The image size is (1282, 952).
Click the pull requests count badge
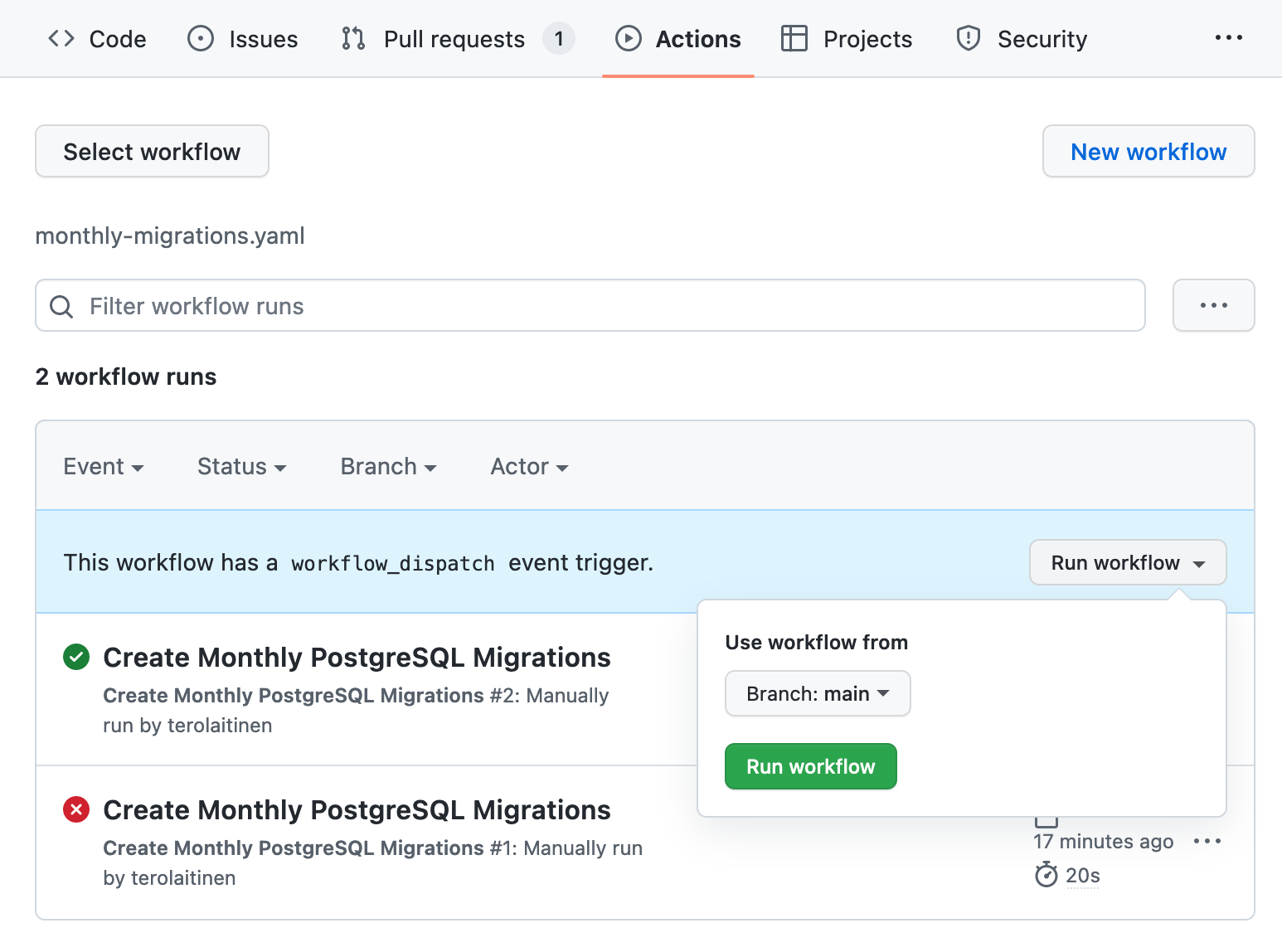tap(559, 38)
